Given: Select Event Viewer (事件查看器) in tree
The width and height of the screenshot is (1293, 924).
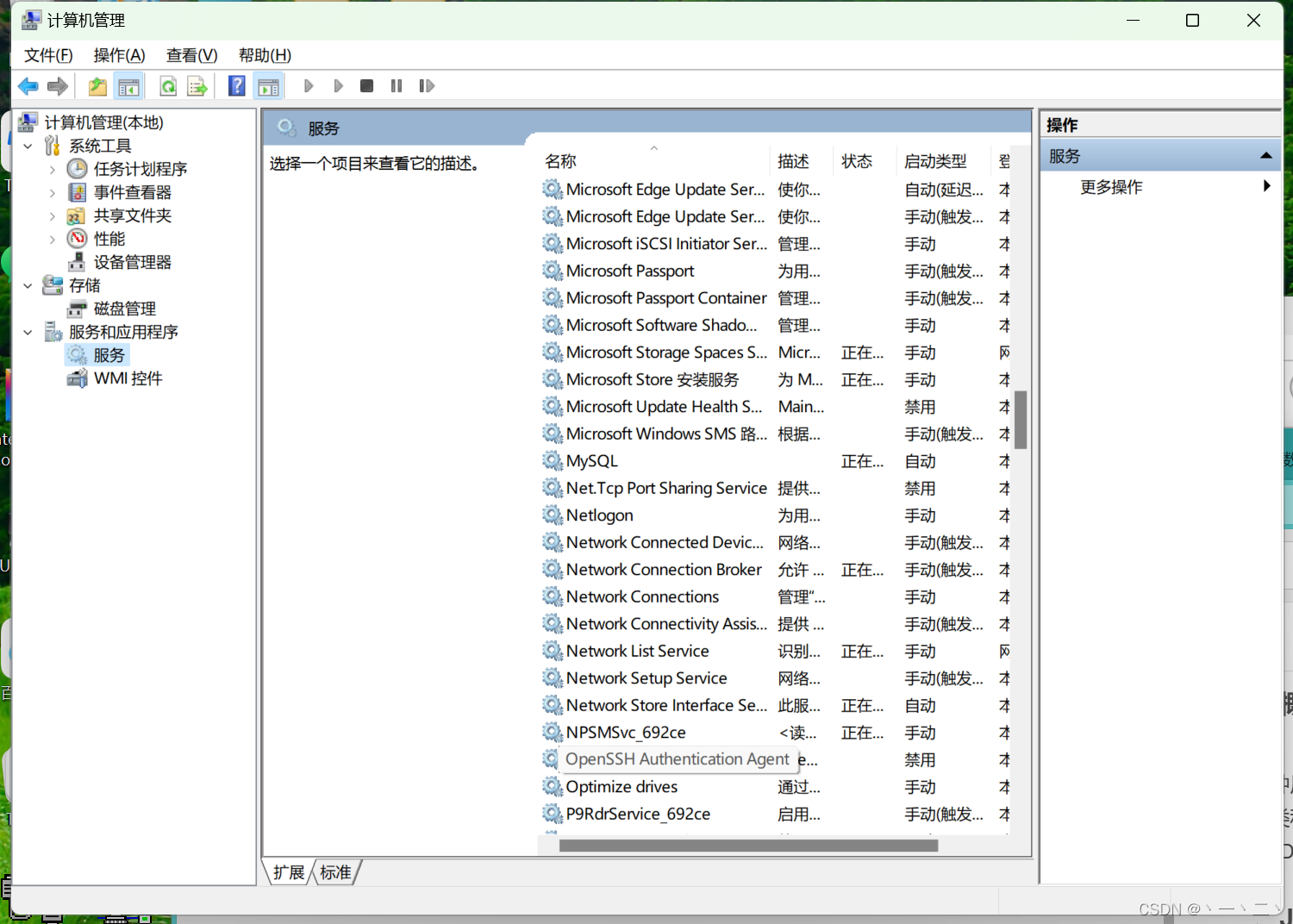Looking at the screenshot, I should pos(132,192).
